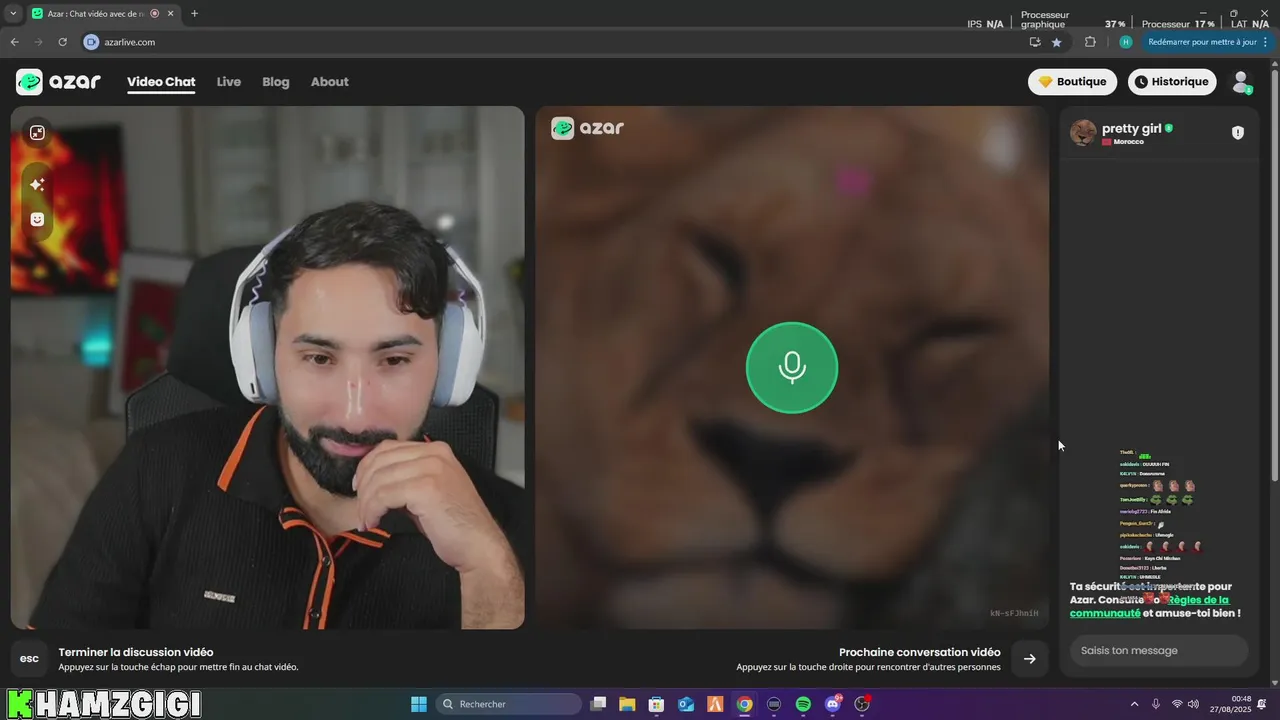Open the Chrome profile H avatar
The height and width of the screenshot is (720, 1280).
click(1126, 42)
